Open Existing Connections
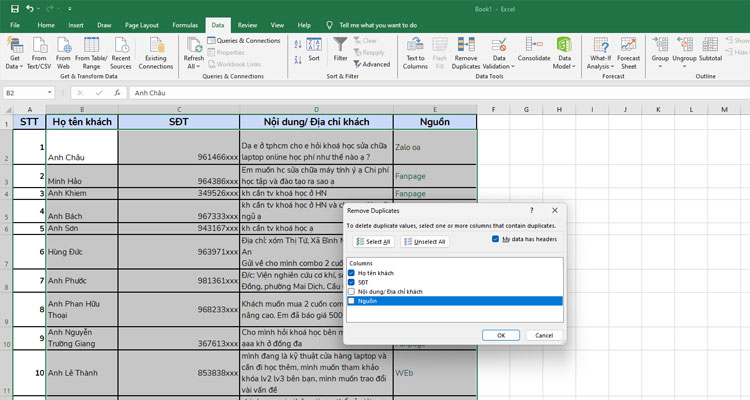750x400 pixels. [156, 53]
